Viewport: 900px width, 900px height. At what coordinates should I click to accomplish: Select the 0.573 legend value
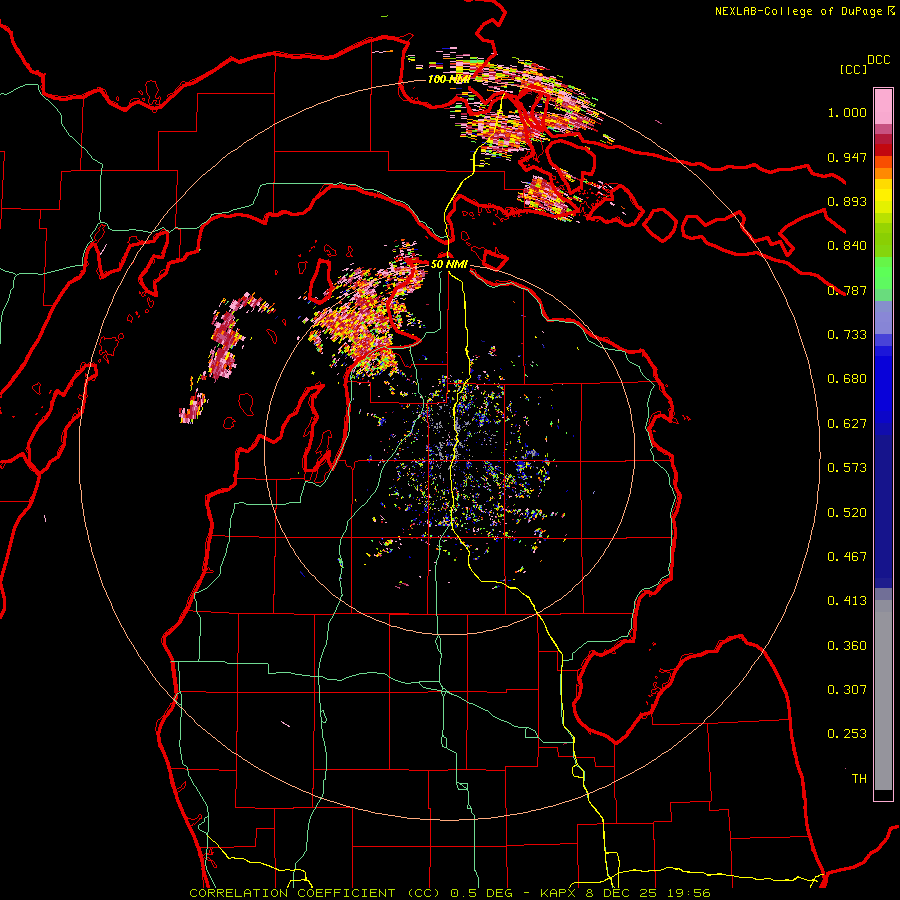coord(847,468)
